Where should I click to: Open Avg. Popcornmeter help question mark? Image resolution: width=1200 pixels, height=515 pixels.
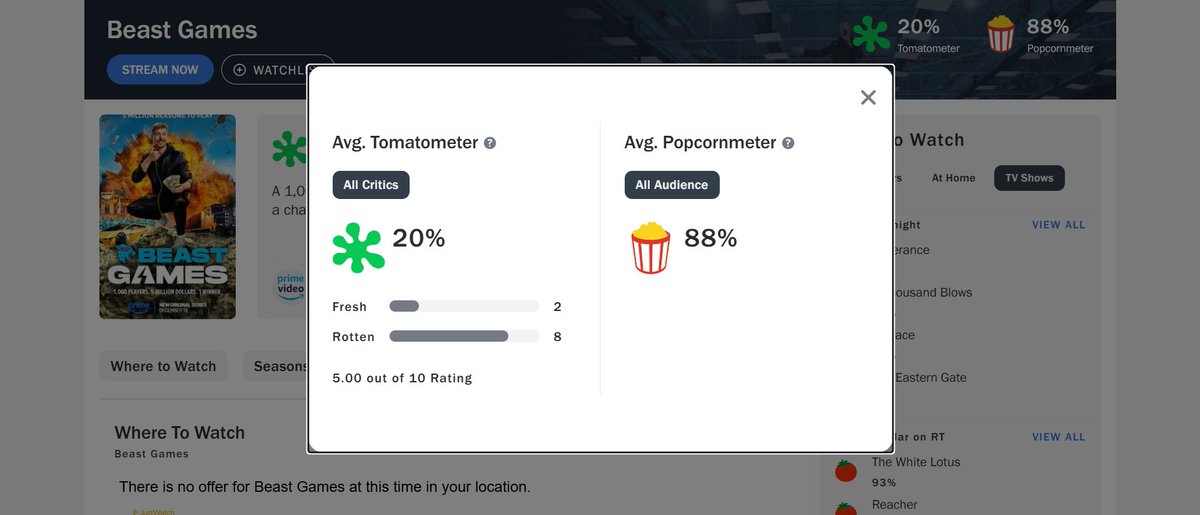click(788, 143)
